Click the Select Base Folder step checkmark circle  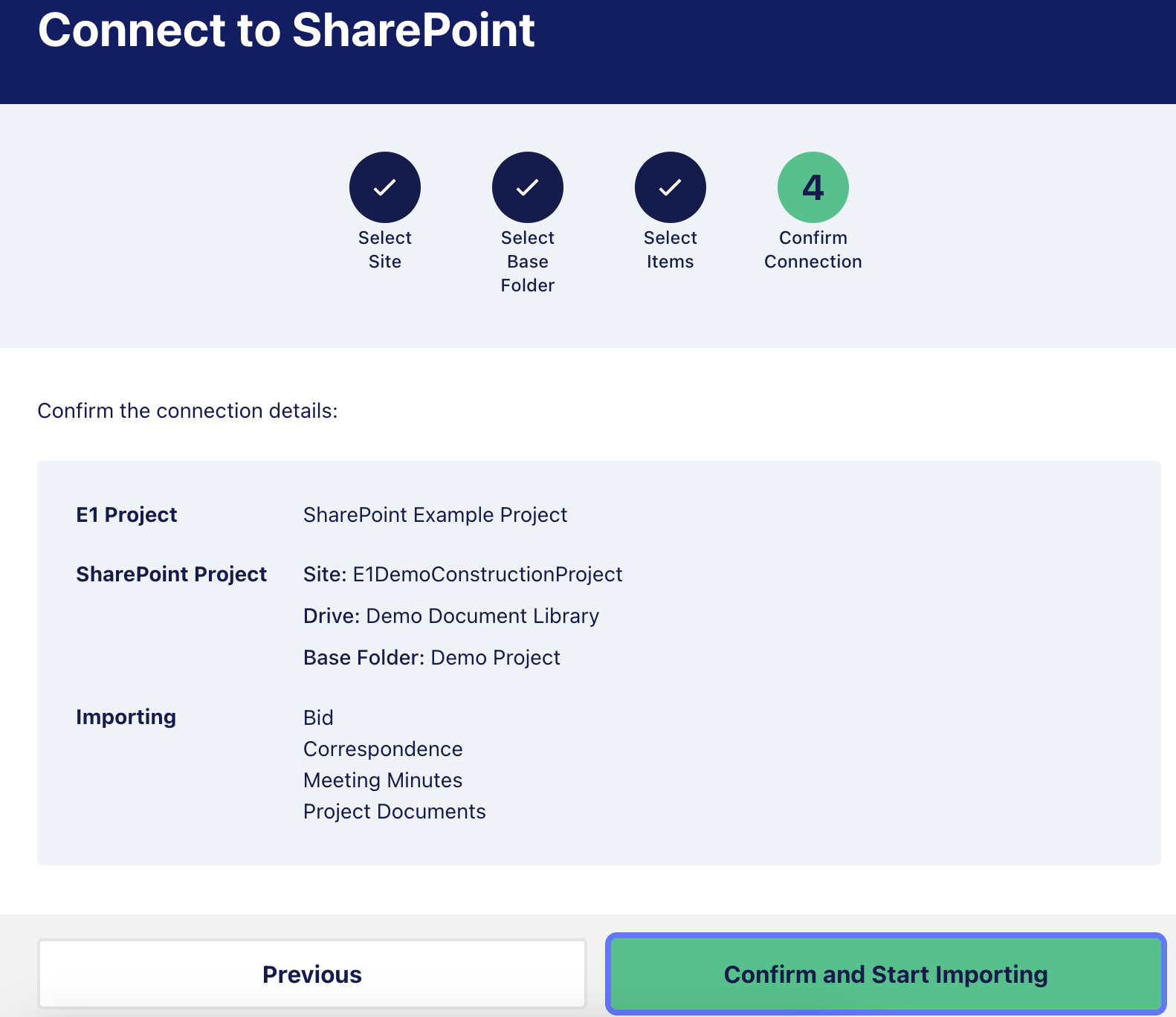pyautogui.click(x=528, y=187)
